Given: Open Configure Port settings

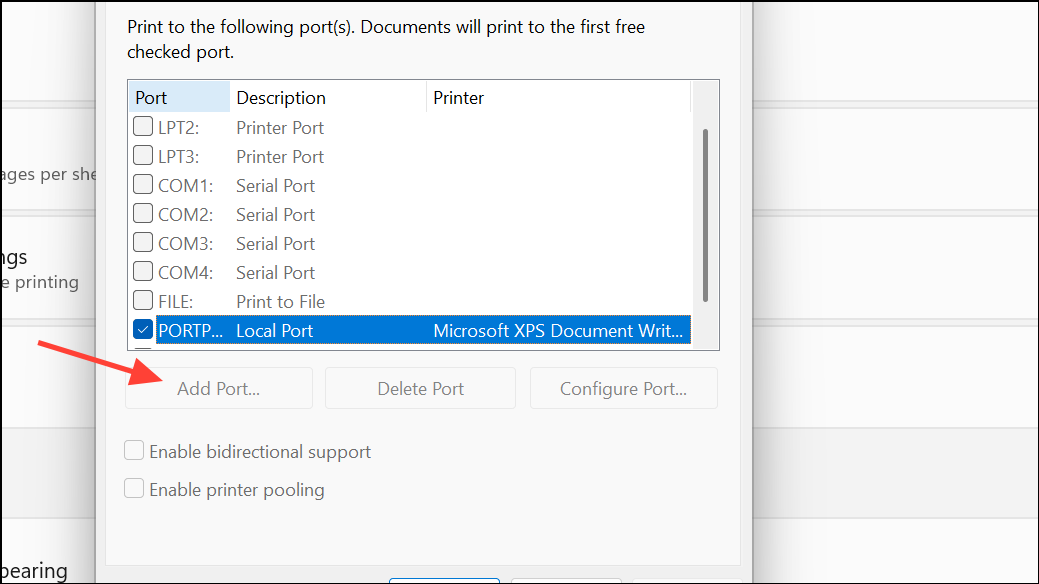Looking at the screenshot, I should point(623,389).
